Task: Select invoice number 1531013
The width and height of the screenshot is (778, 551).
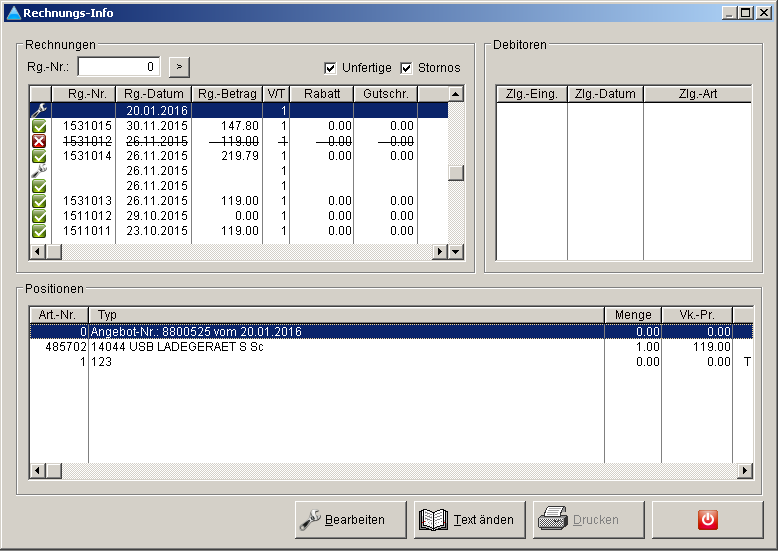Action: (87, 201)
